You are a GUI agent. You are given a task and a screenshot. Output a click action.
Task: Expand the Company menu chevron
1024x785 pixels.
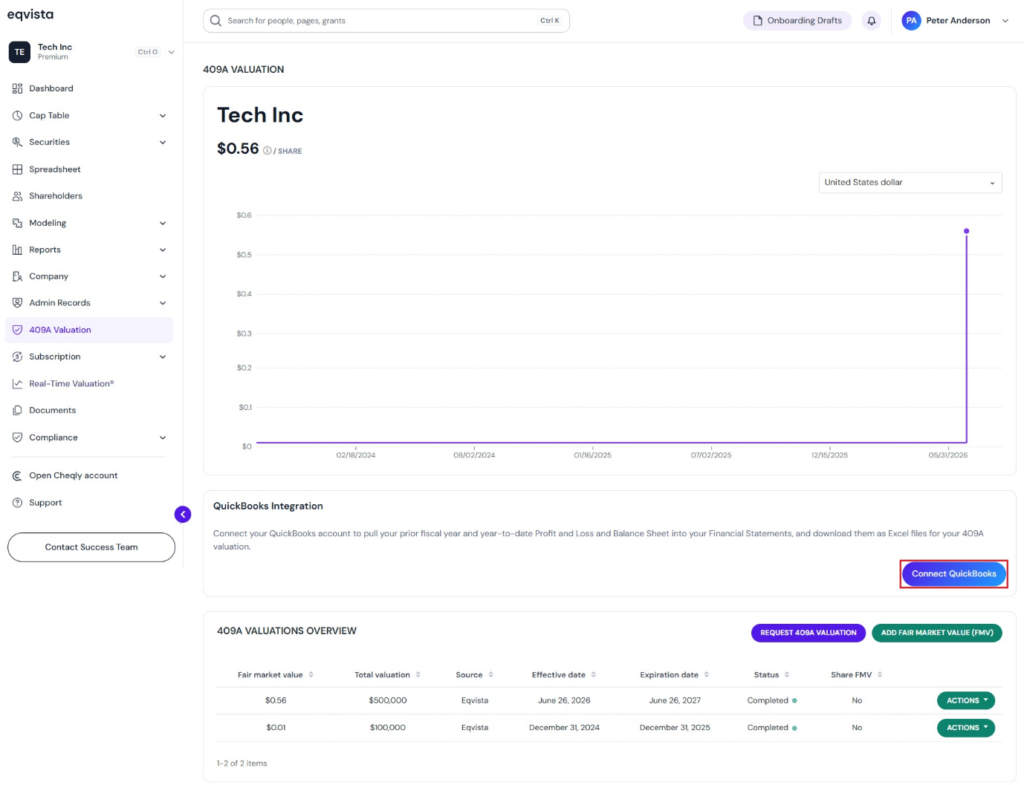click(163, 277)
